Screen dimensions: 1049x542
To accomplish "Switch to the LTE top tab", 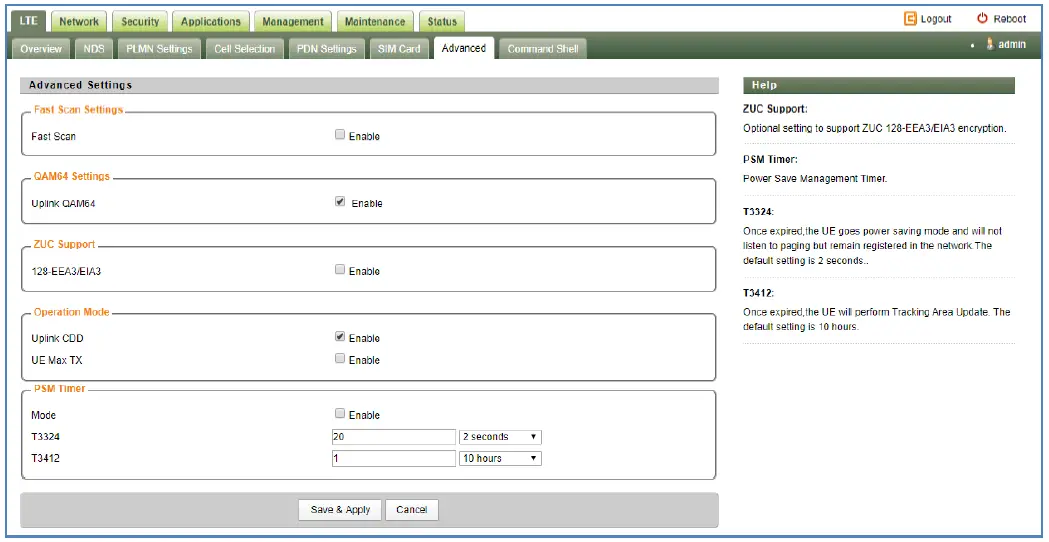I will (29, 21).
